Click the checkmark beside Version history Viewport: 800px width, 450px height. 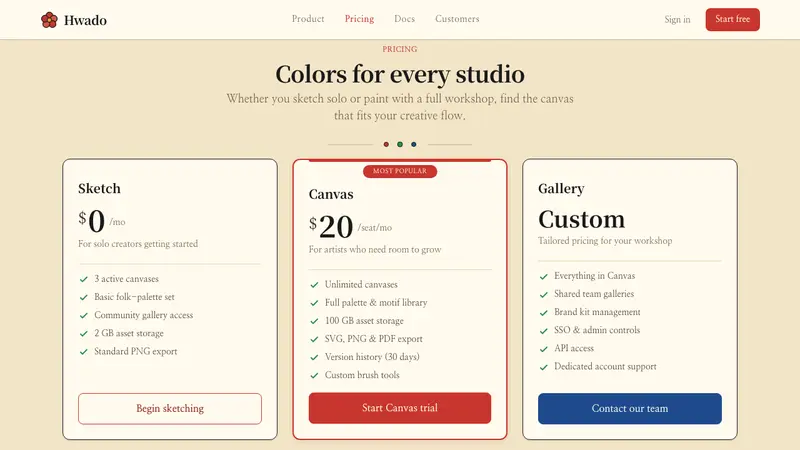click(314, 357)
